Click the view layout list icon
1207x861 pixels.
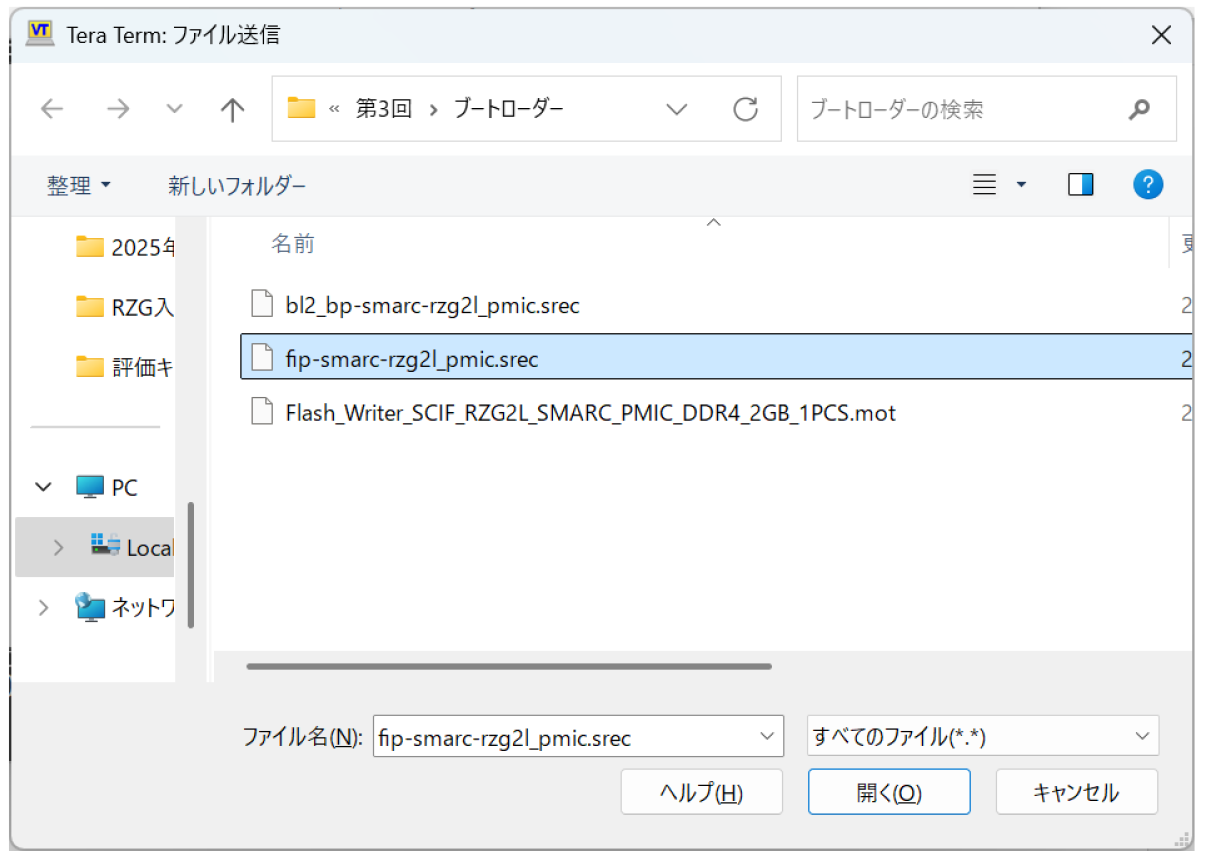(985, 184)
